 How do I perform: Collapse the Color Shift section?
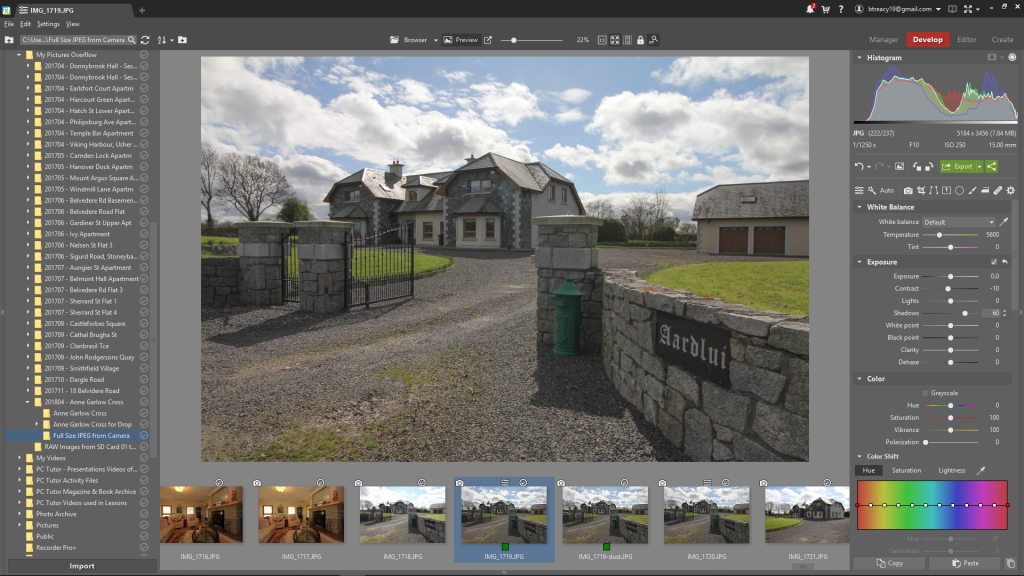(859, 456)
